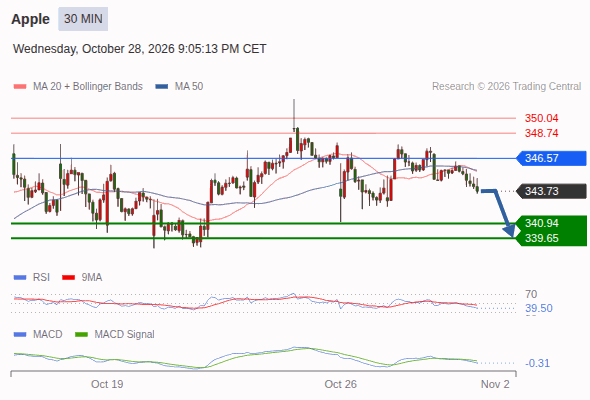The width and height of the screenshot is (590, 400).
Task: Click the MACD value -0.31
Action: (537, 363)
